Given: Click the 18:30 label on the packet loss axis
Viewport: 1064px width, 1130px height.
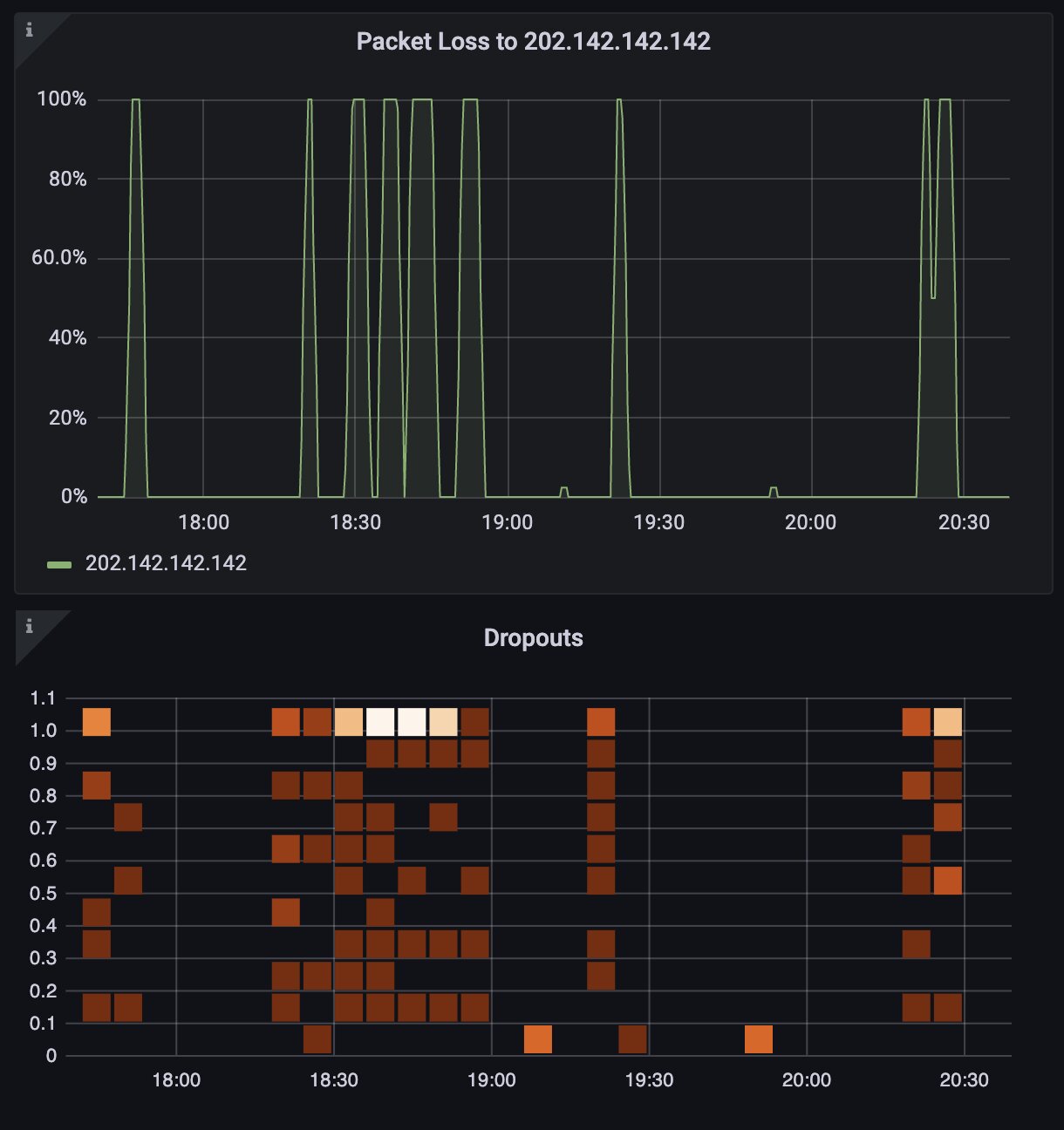Looking at the screenshot, I should [x=358, y=522].
